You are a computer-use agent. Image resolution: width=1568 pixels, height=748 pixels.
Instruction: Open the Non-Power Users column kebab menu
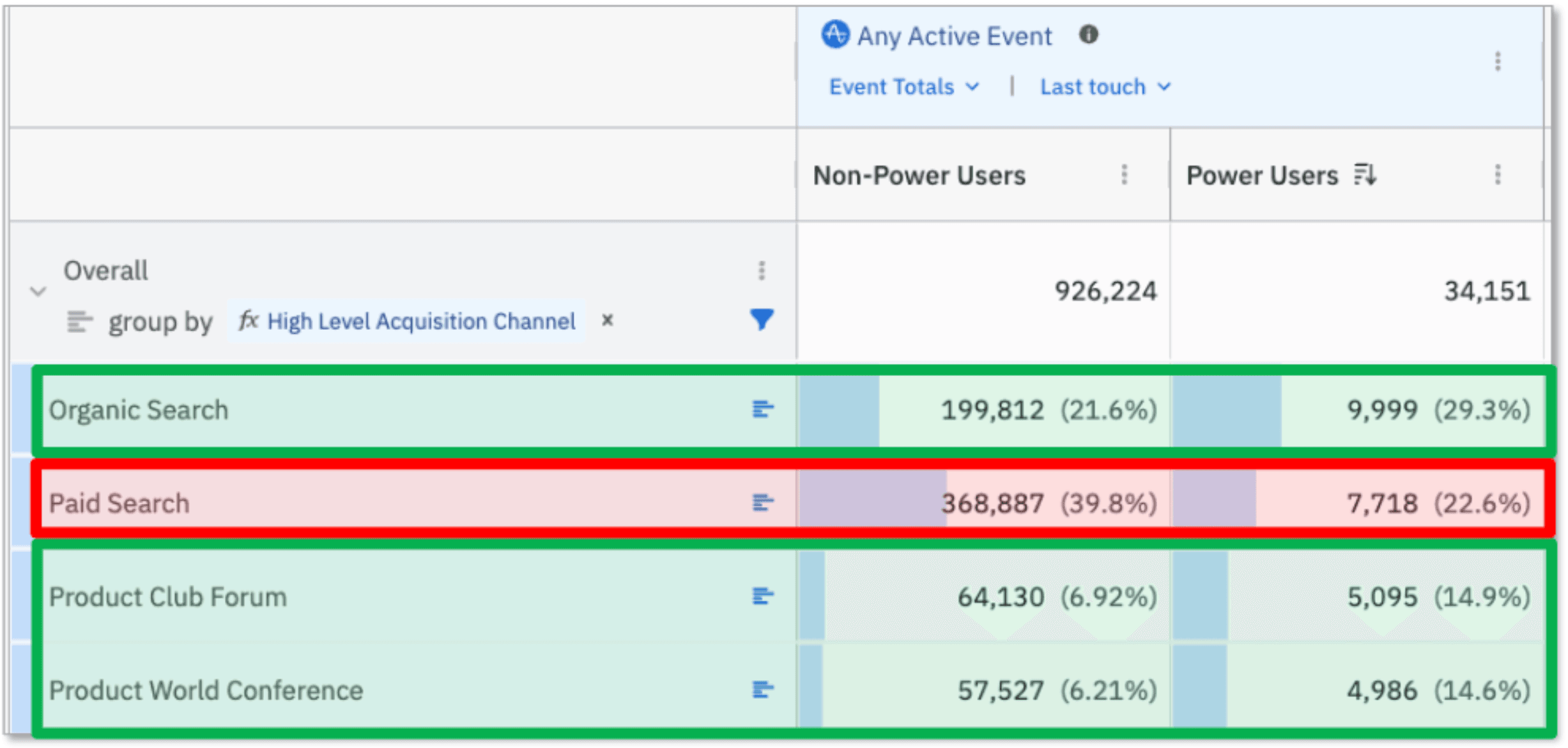(x=1124, y=175)
